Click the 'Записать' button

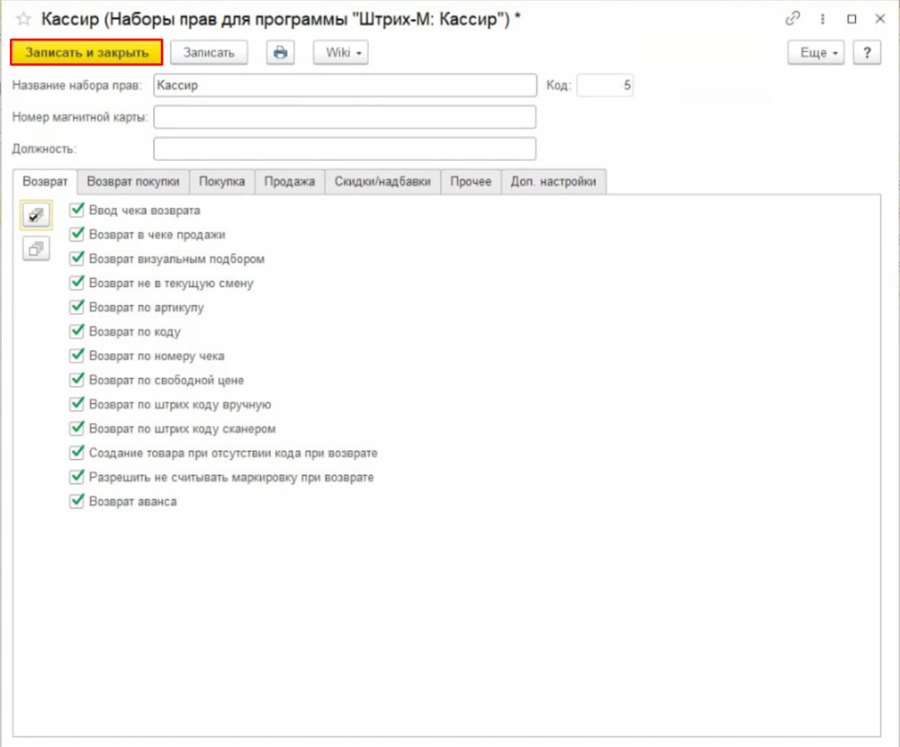coord(209,53)
